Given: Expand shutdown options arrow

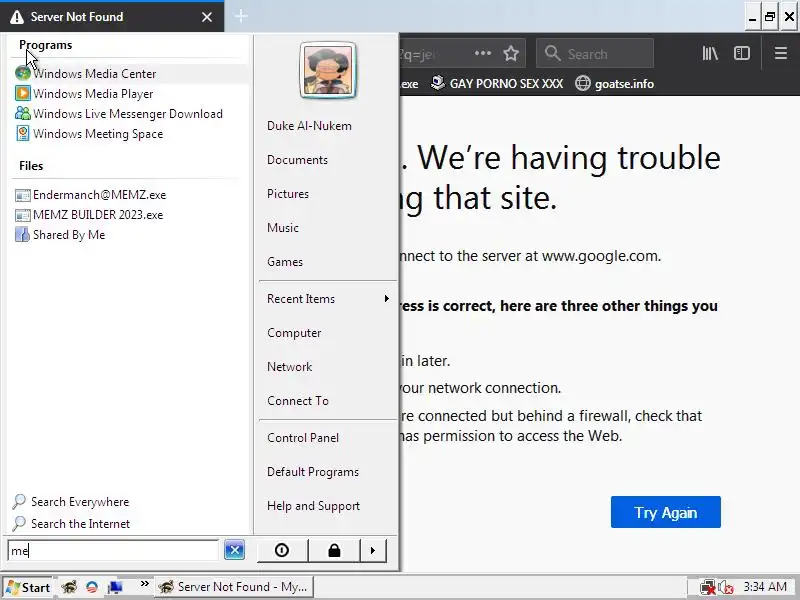Looking at the screenshot, I should (x=373, y=551).
